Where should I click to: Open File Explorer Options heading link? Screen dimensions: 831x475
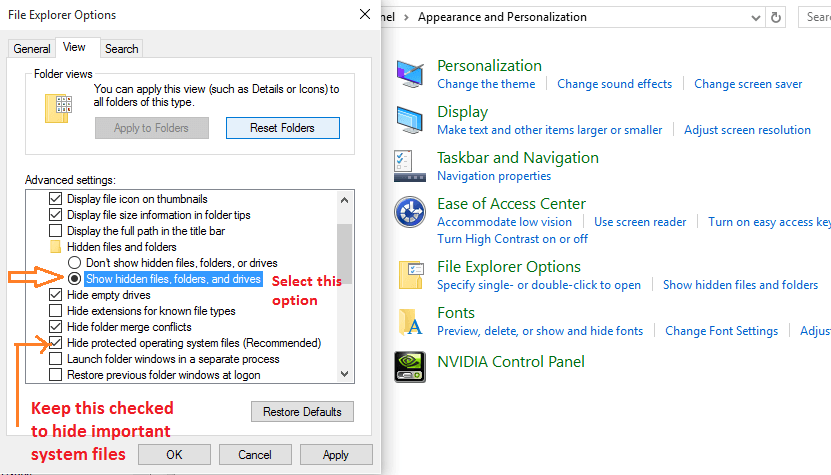[509, 267]
